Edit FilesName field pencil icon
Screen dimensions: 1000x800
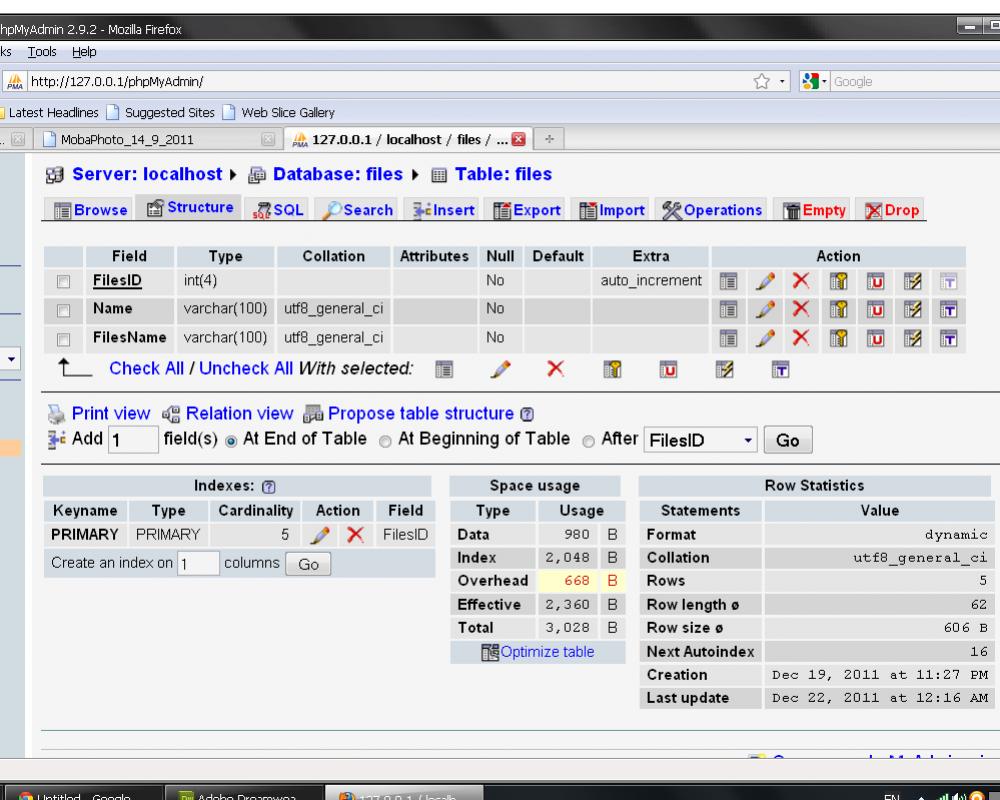765,338
